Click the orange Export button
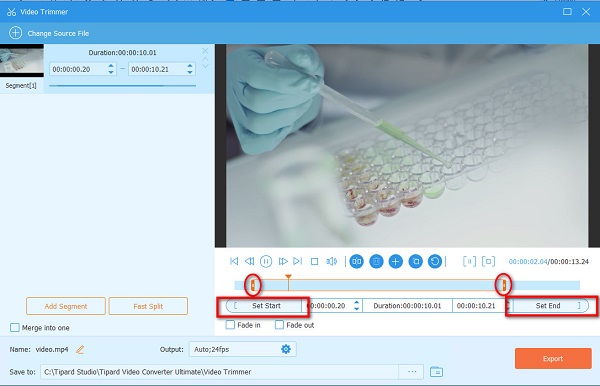The image size is (600, 386). click(x=553, y=358)
